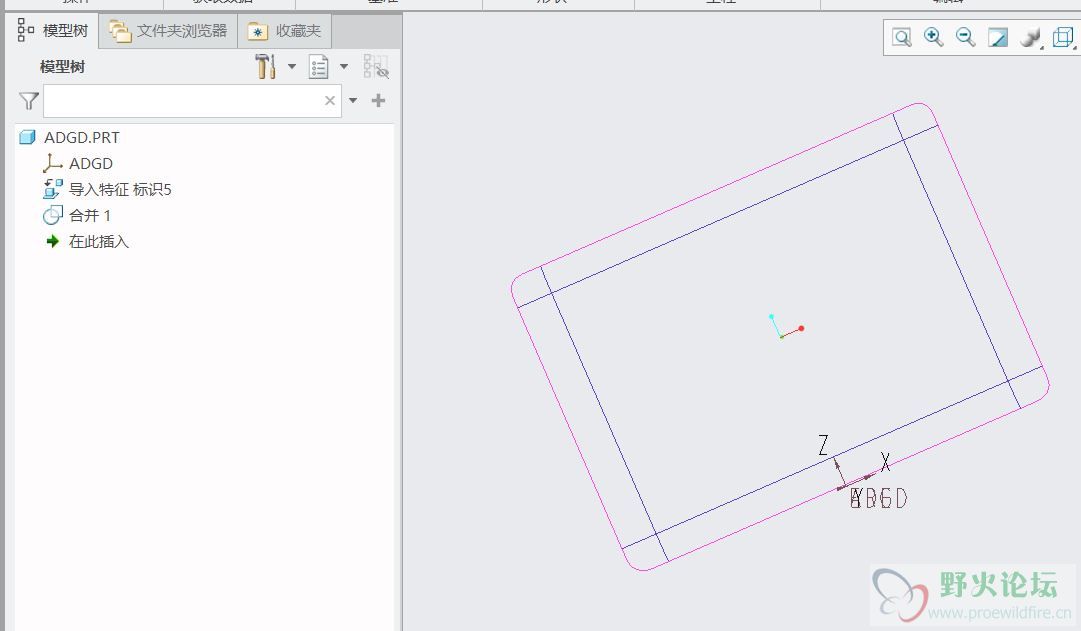Viewport: 1081px width, 631px height.
Task: Clear the search field with X
Action: point(330,101)
